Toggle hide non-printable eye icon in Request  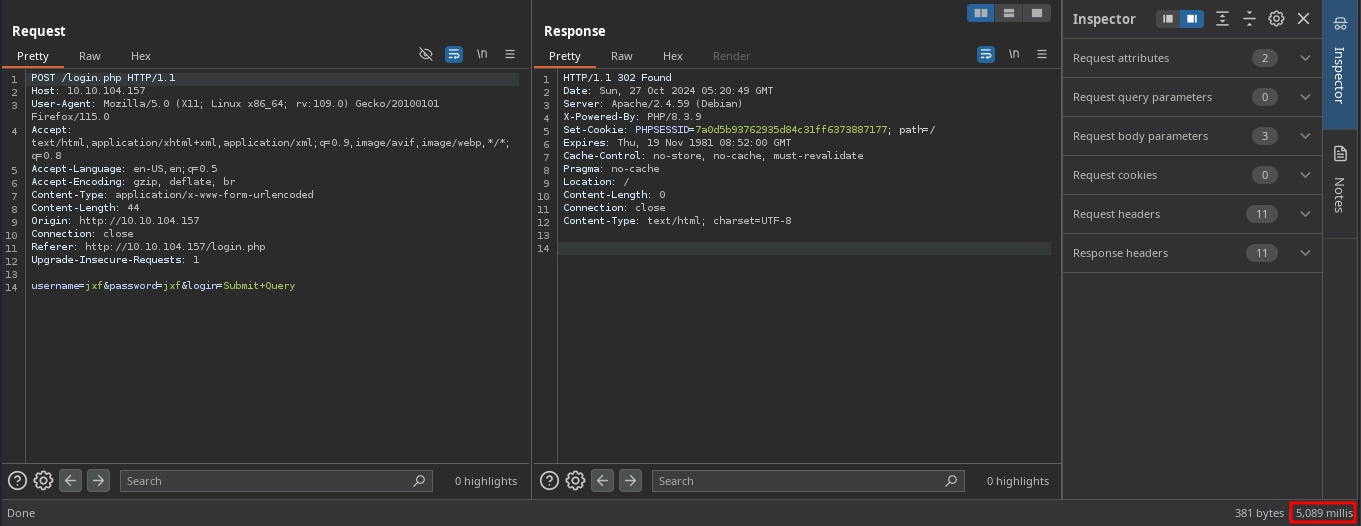coord(426,54)
